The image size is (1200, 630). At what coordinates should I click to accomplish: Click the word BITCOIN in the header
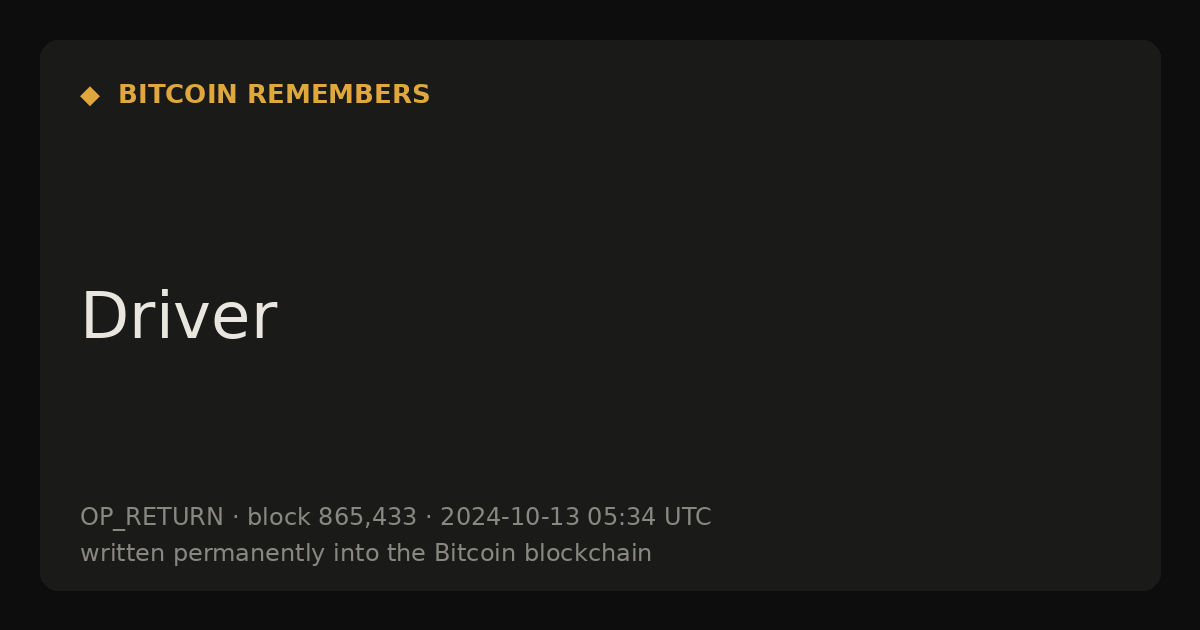(x=178, y=95)
